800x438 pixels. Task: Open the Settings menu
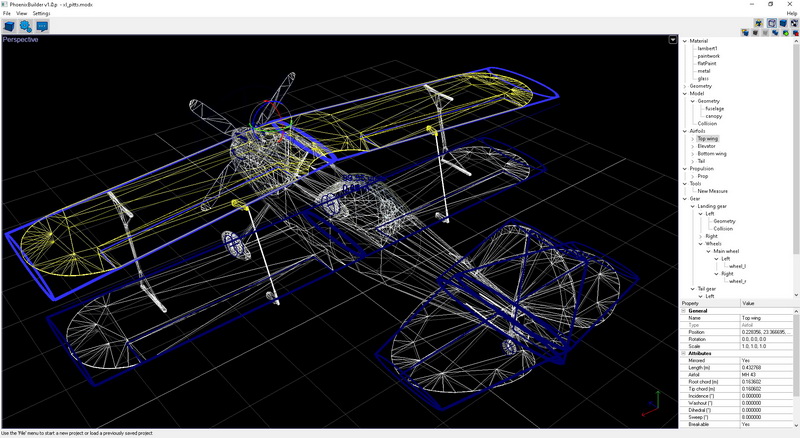41,14
